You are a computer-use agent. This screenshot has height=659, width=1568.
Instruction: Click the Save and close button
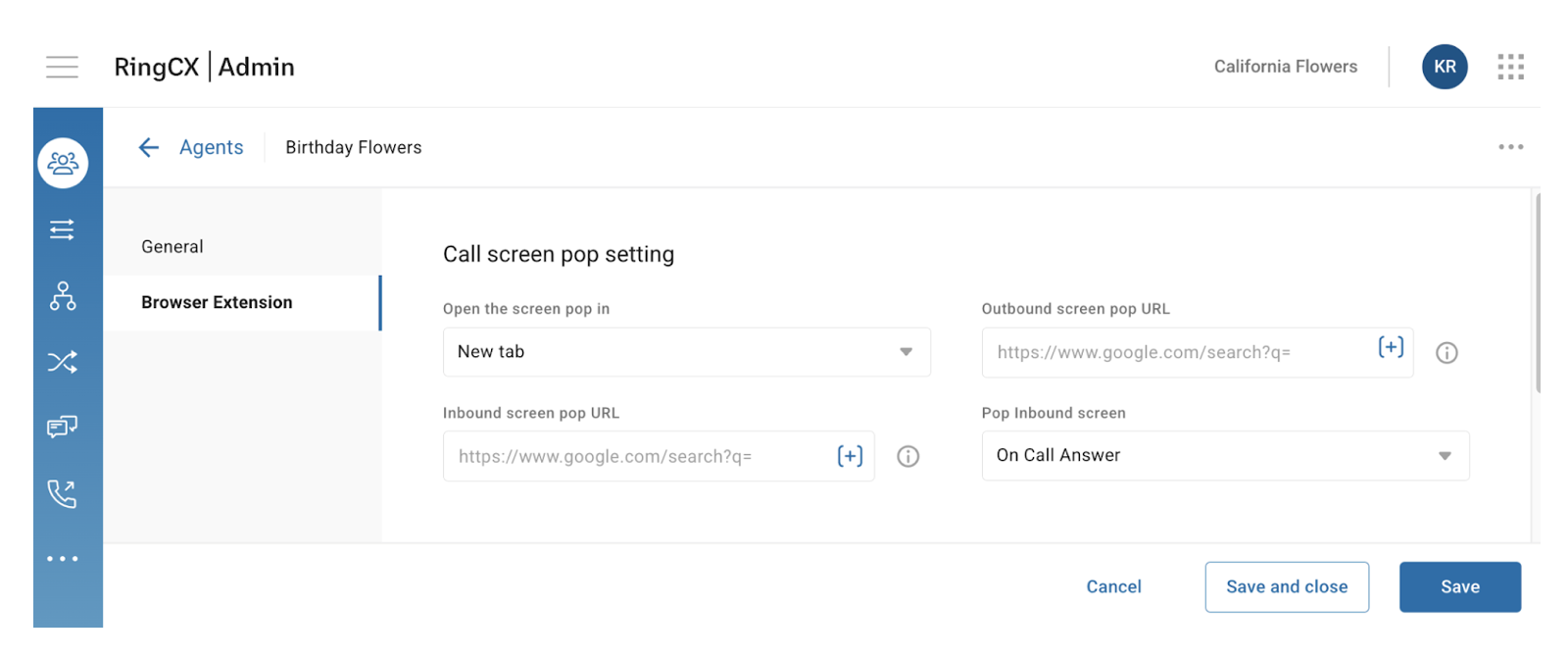pyautogui.click(x=1286, y=587)
